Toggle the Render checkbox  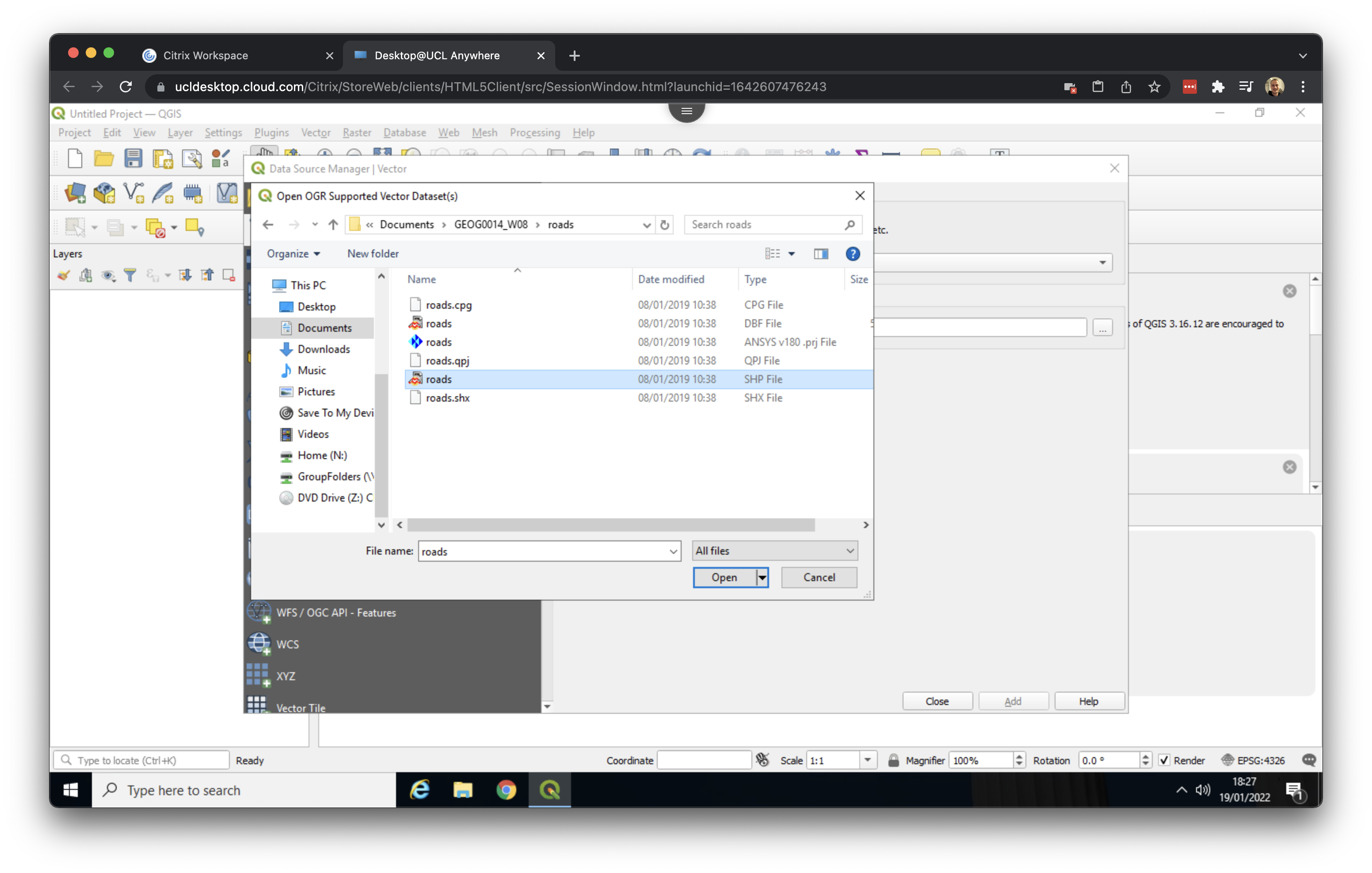(1165, 760)
